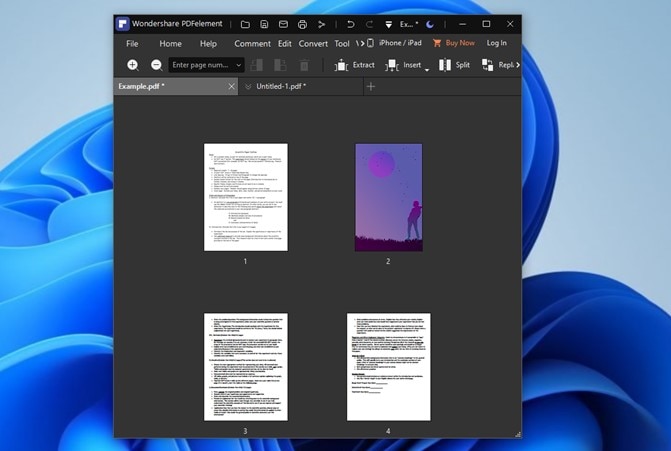
Task: Click the Extract label text
Action: (x=364, y=65)
